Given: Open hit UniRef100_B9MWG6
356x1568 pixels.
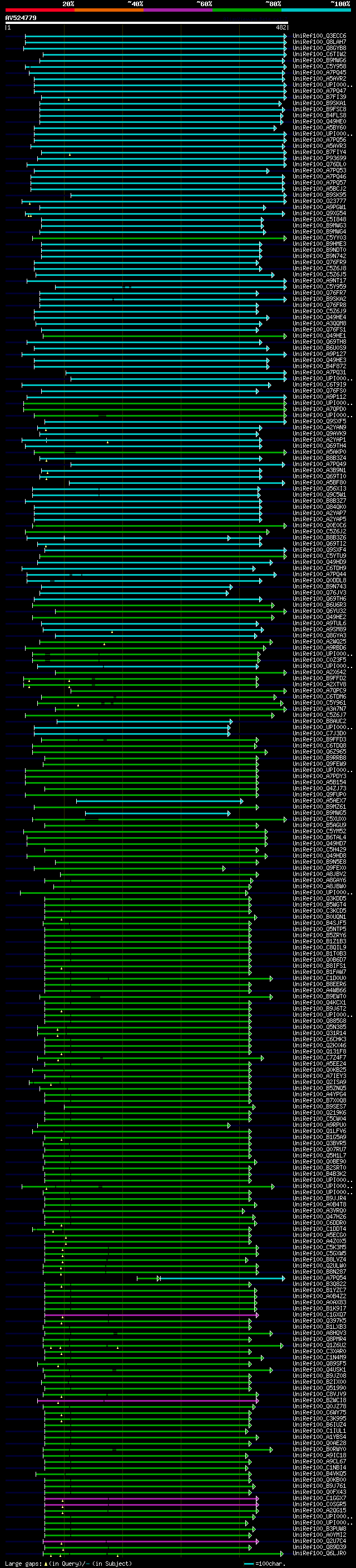Looking at the screenshot, I should point(319,60).
